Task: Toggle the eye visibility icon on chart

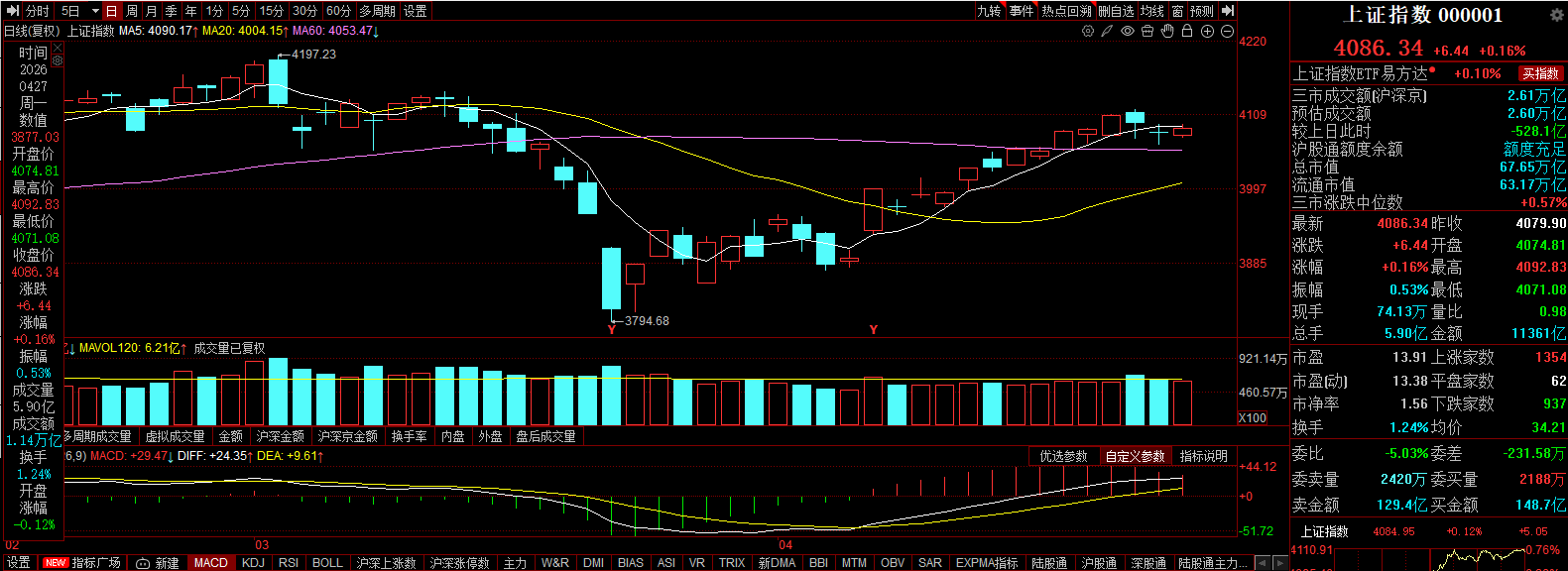Action: [1128, 31]
